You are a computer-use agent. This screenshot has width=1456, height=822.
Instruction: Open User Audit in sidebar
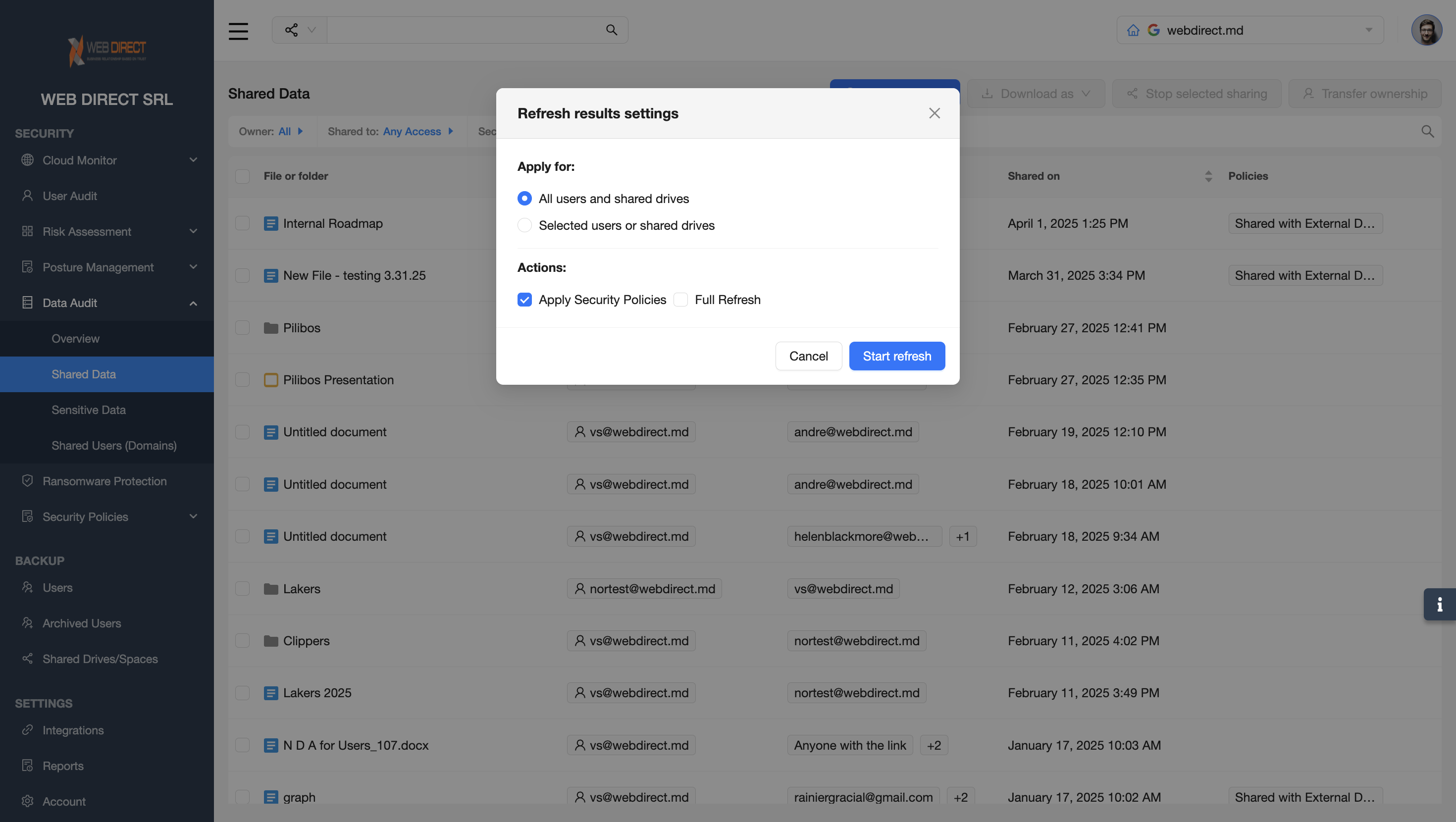(107, 196)
